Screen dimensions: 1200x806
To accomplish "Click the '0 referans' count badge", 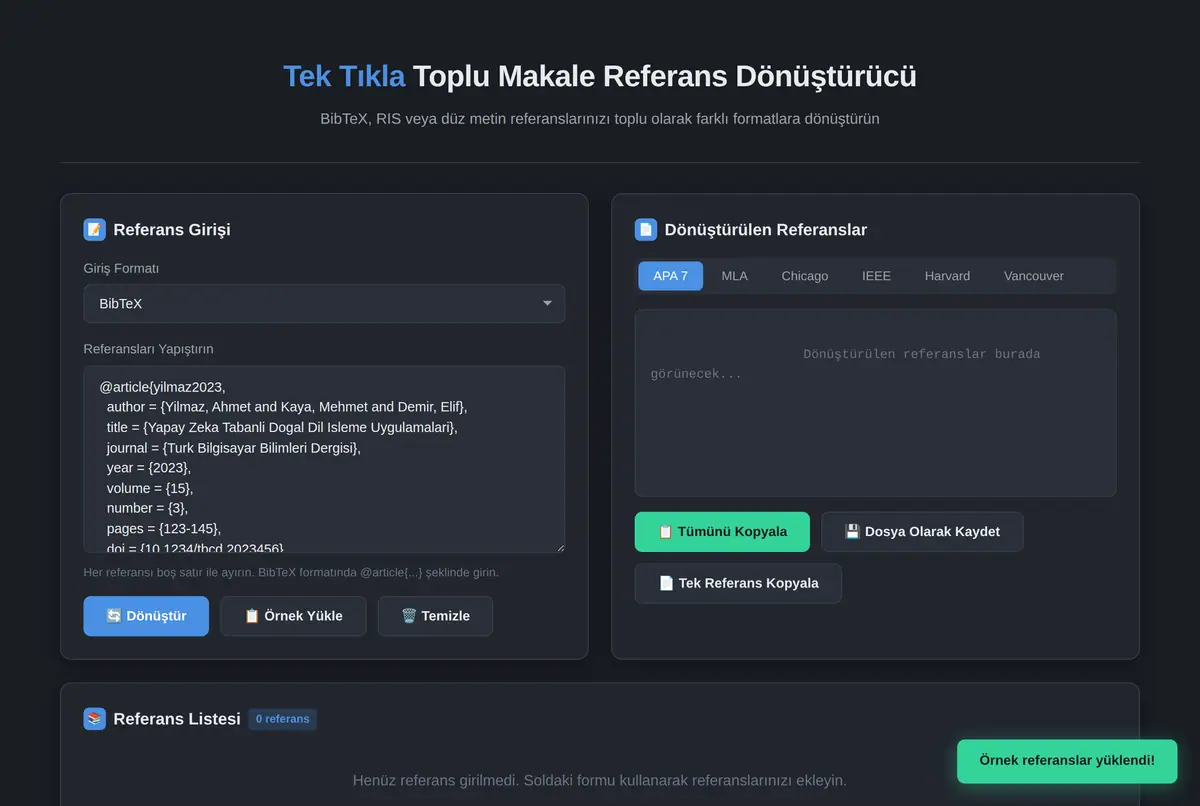I will 283,719.
